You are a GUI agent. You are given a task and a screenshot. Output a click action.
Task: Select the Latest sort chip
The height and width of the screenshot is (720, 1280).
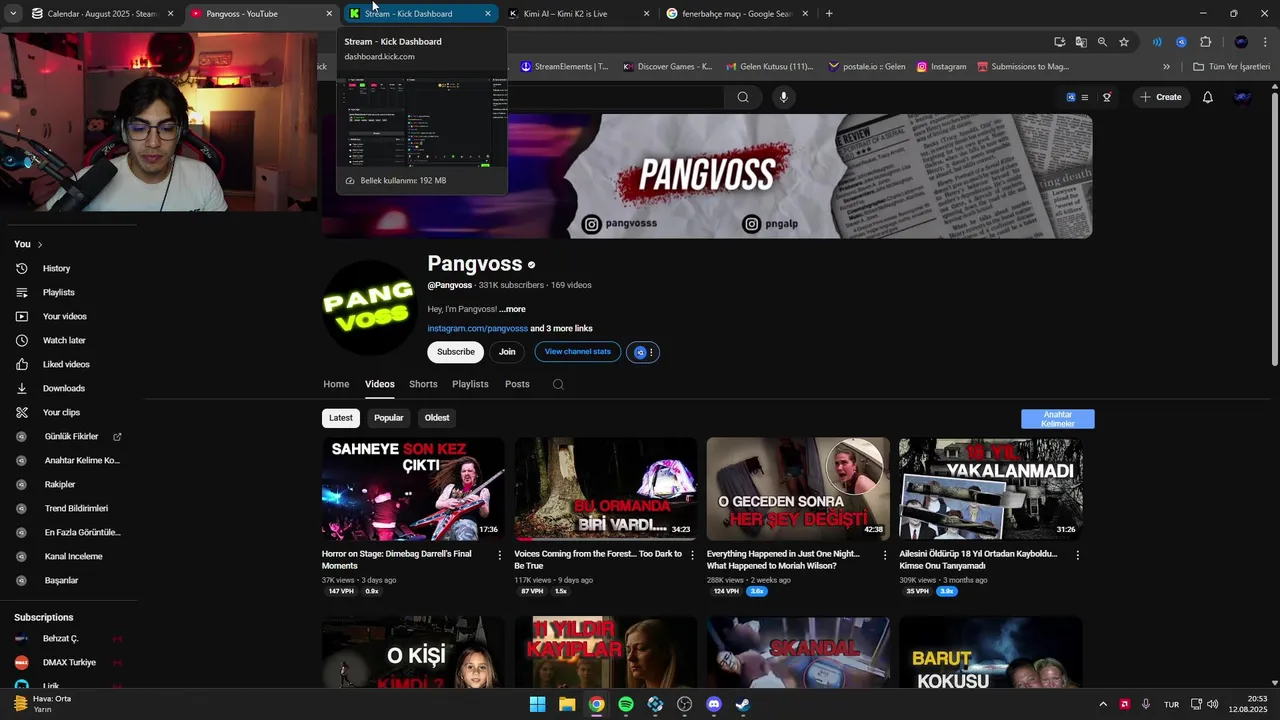pos(341,418)
